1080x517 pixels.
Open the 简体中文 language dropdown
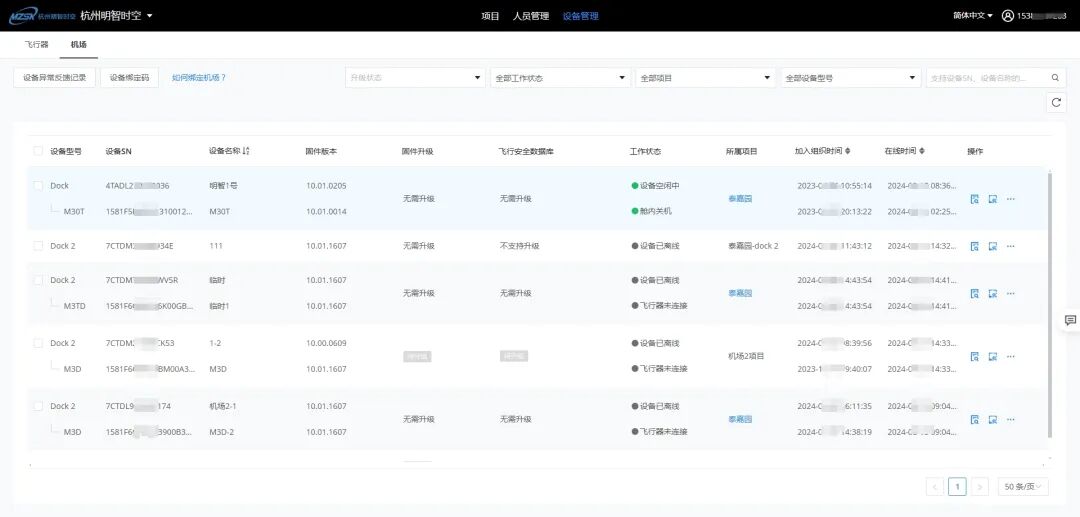tap(973, 15)
